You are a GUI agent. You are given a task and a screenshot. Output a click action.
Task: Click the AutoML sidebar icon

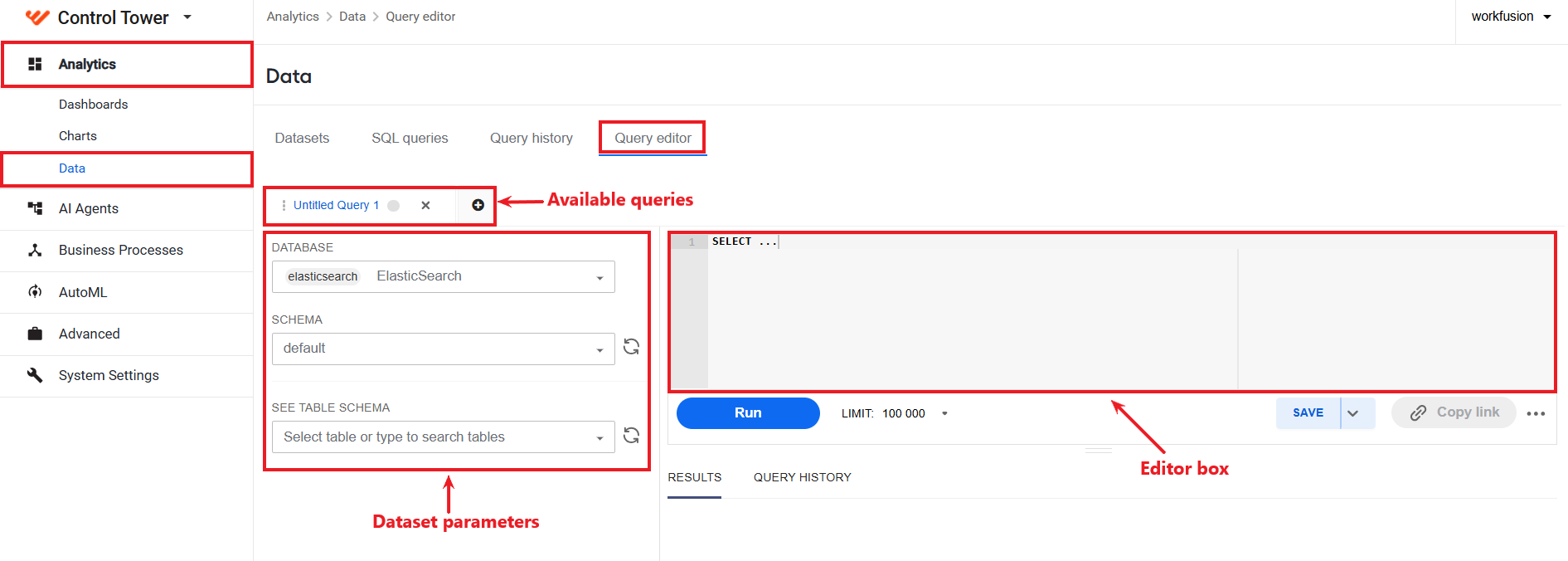click(35, 291)
